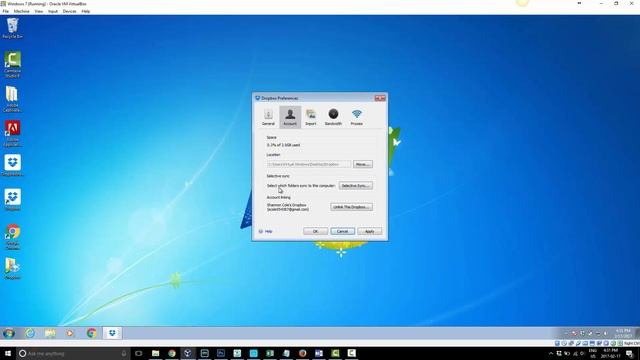
Task: Click the host taskbar clock
Action: coord(611,353)
